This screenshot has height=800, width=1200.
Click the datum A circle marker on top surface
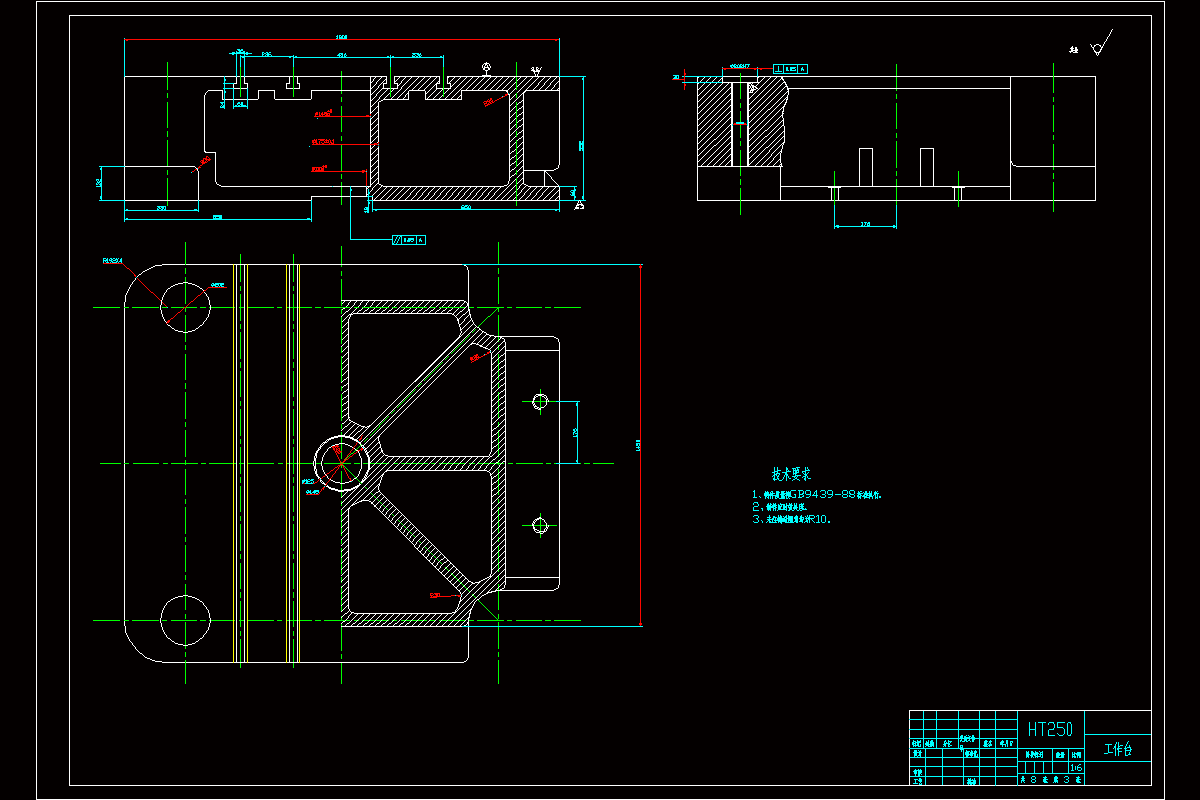[486, 67]
